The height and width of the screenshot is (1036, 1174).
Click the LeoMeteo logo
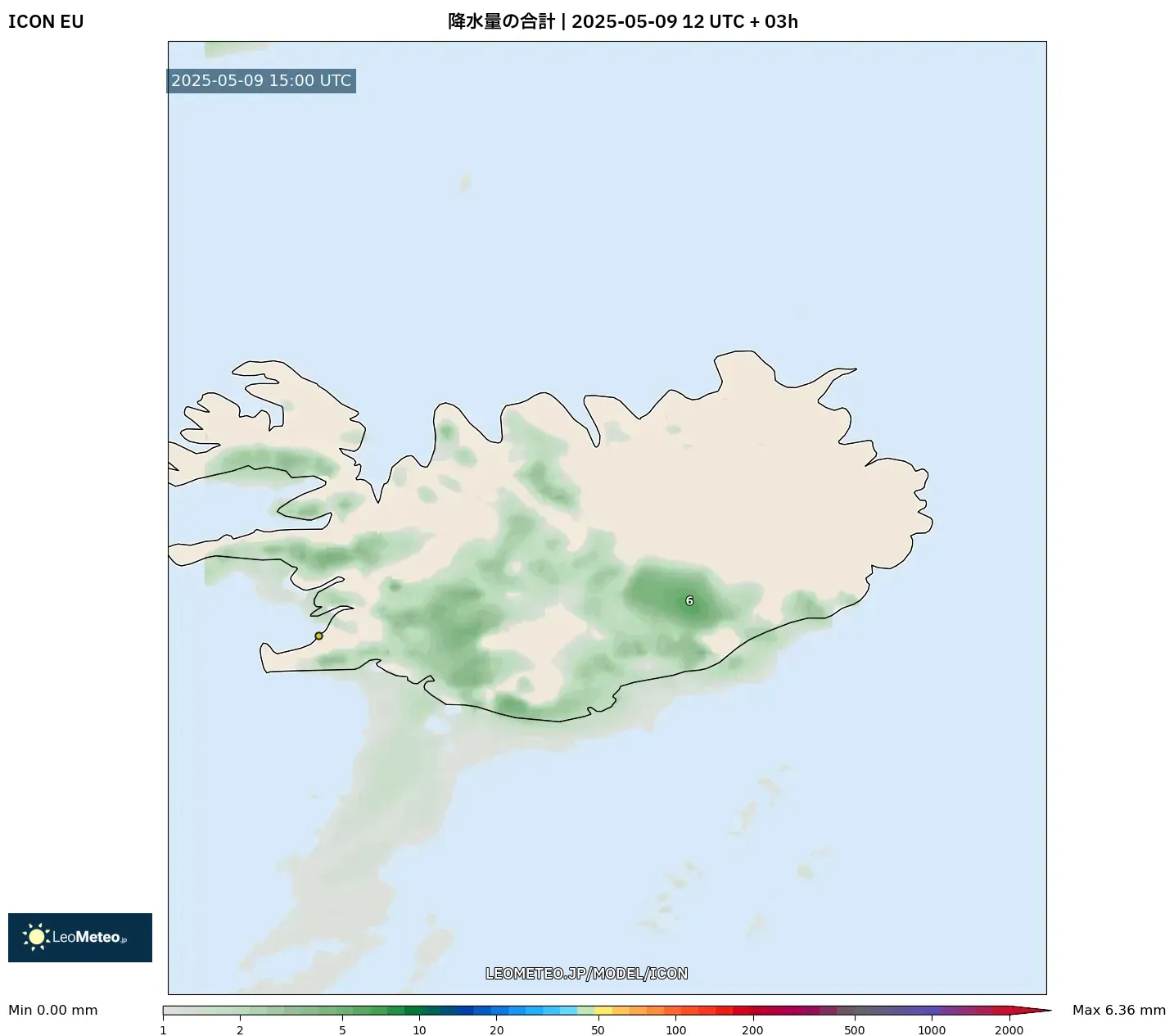tap(80, 937)
